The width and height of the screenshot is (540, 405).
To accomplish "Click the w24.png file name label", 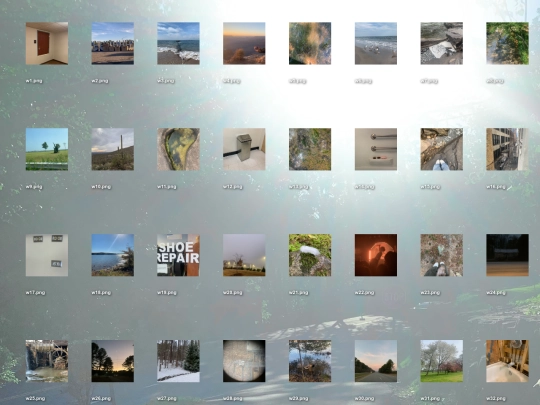I will [x=496, y=292].
